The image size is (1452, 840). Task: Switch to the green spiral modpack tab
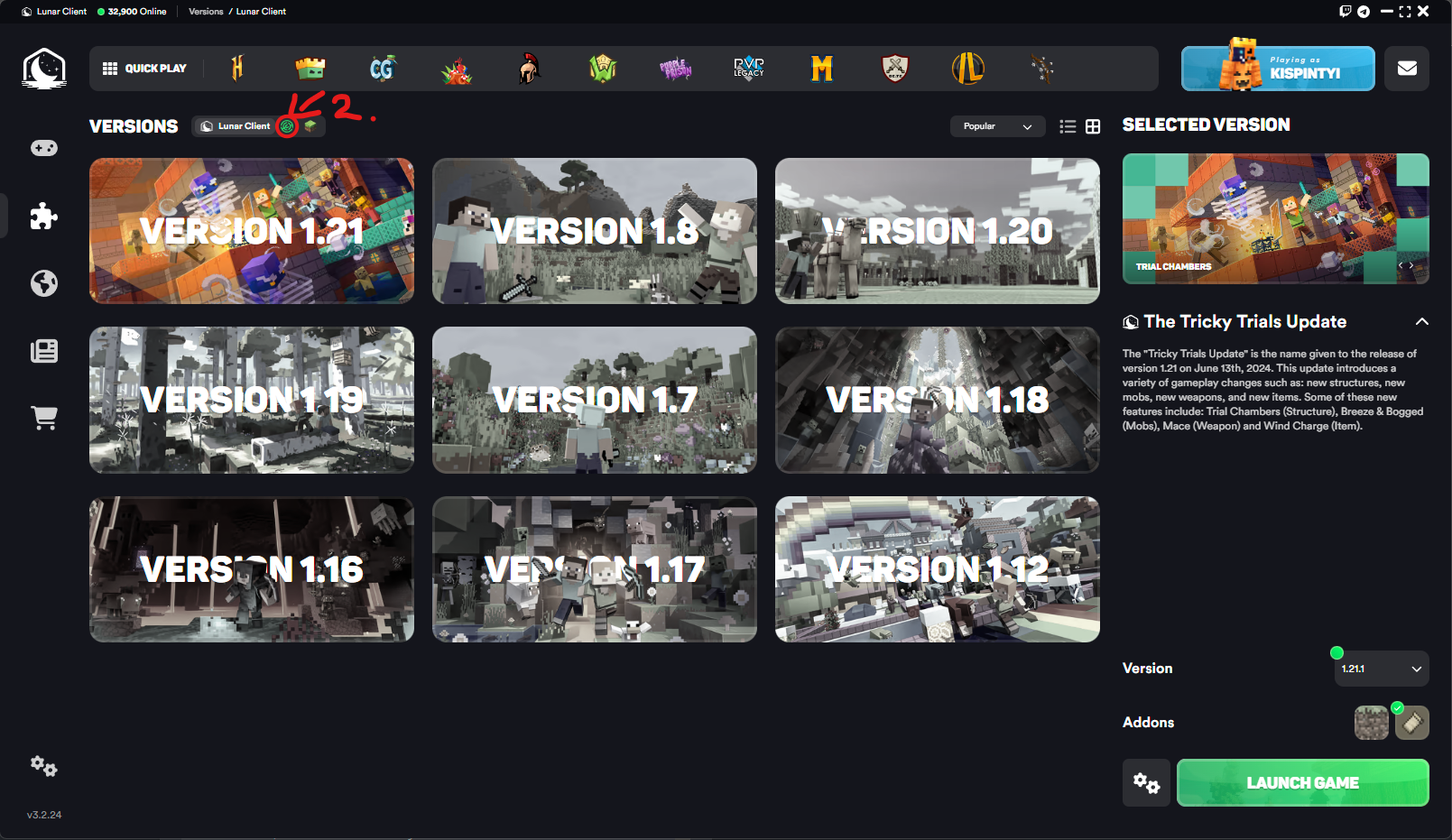(287, 126)
